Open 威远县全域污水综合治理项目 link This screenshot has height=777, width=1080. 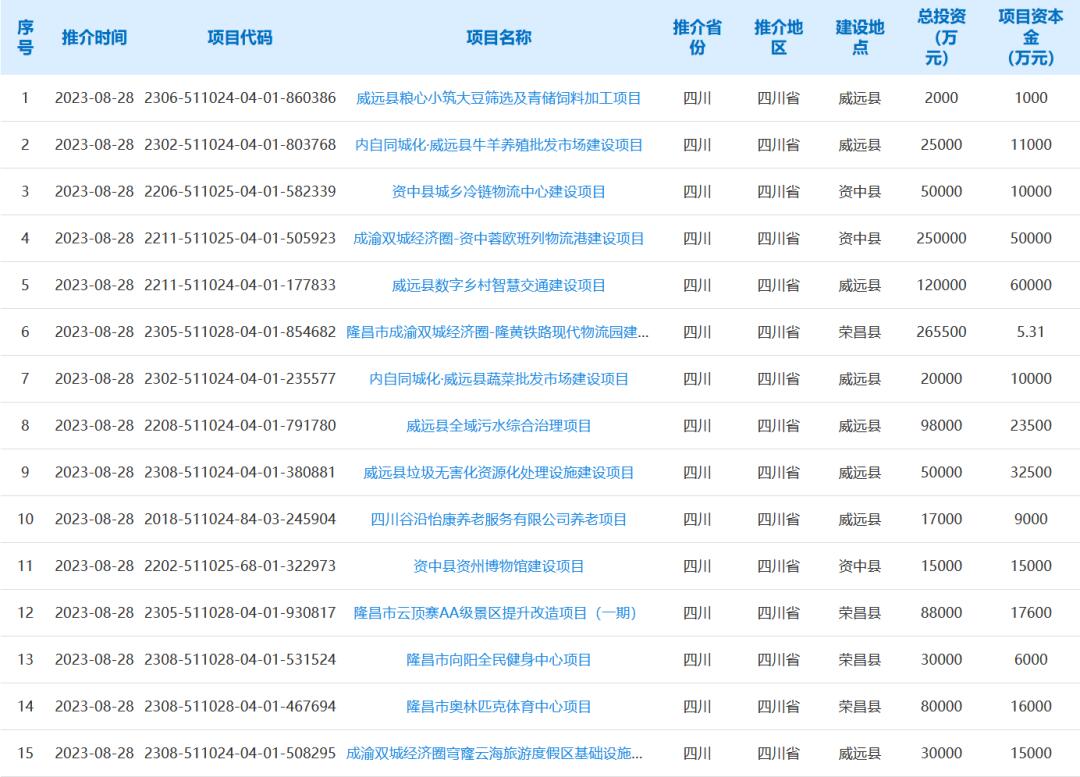pos(499,425)
